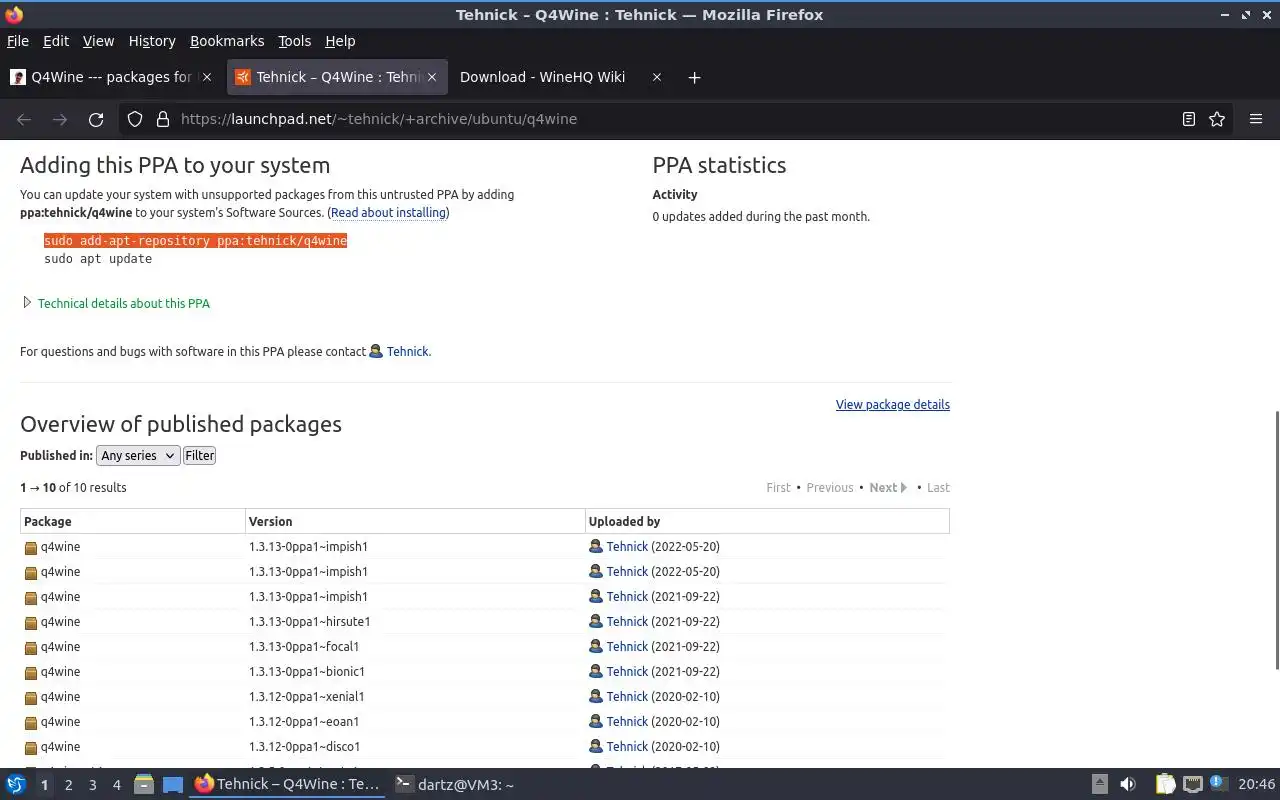1280x800 pixels.
Task: Open the Edit menu
Action: tap(56, 41)
